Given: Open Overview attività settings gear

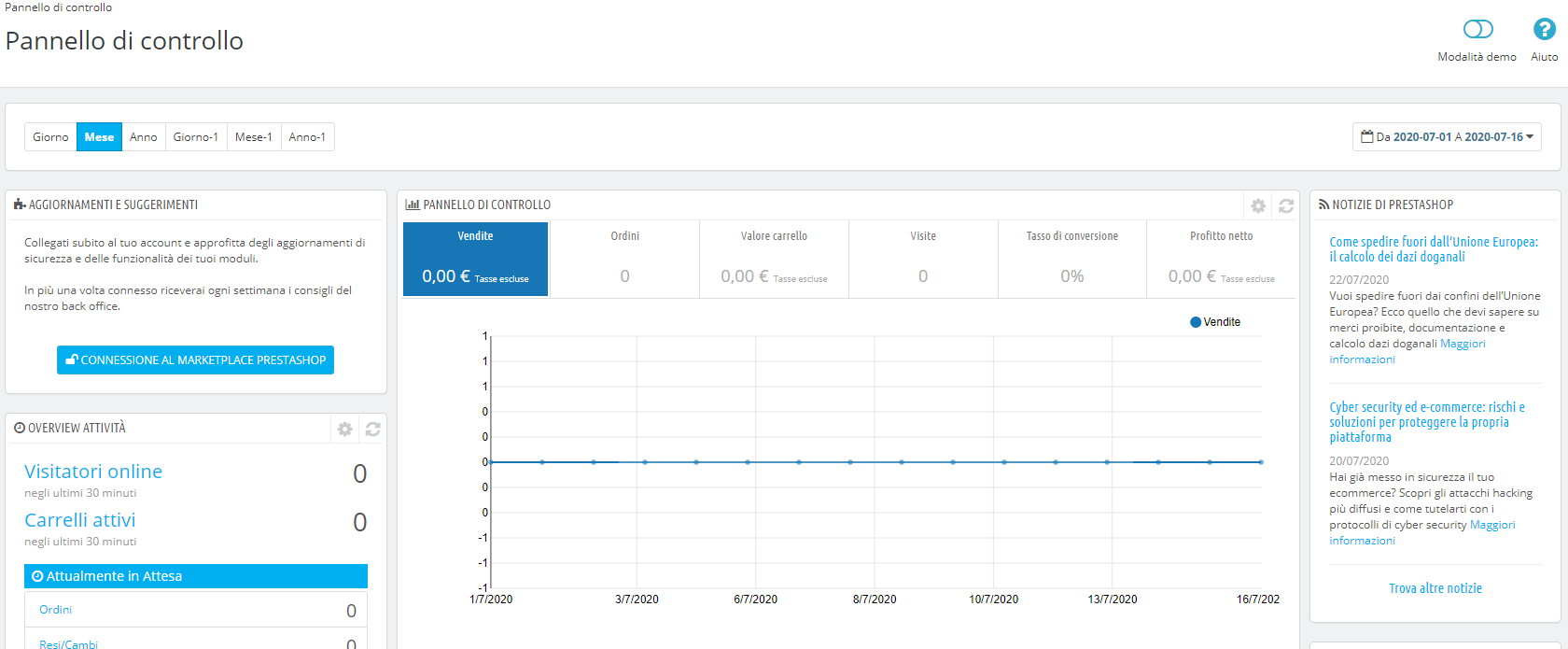Looking at the screenshot, I should [x=345, y=429].
